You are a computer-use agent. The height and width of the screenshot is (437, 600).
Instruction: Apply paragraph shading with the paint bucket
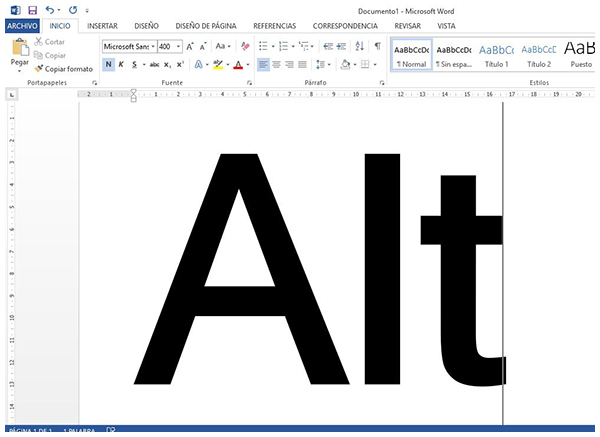345,64
